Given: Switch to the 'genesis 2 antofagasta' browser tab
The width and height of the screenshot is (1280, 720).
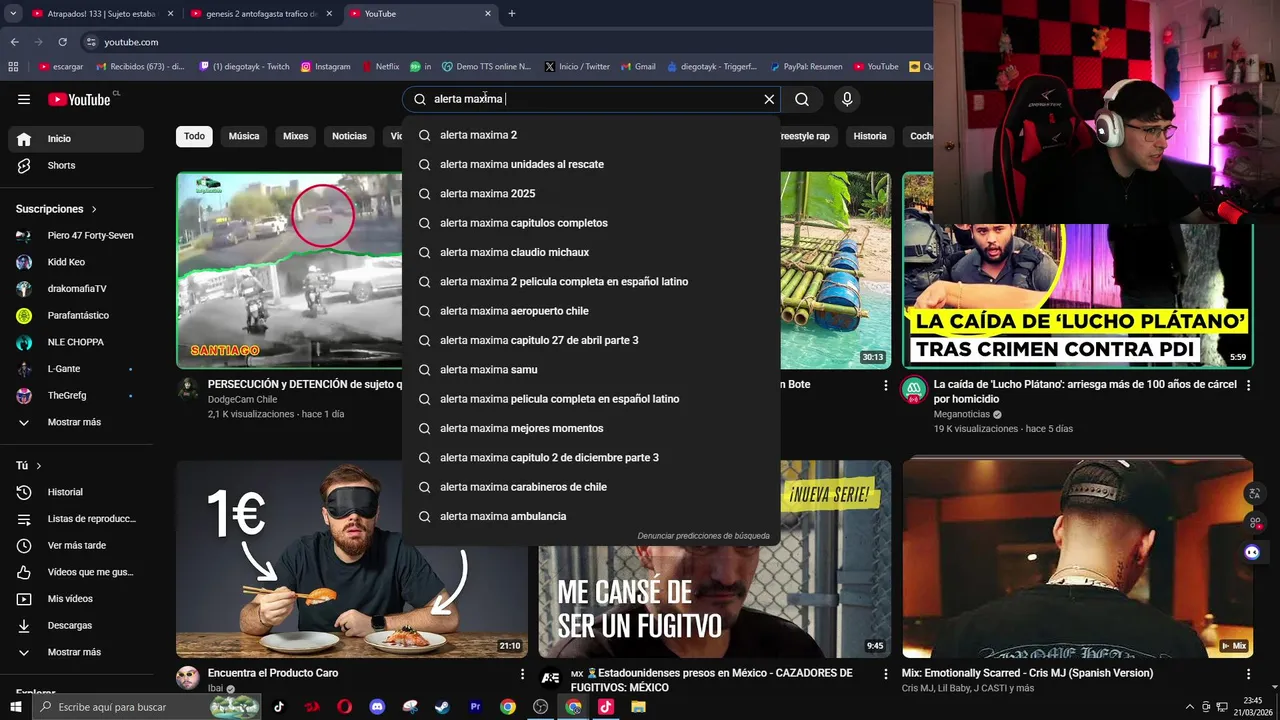Looking at the screenshot, I should pyautogui.click(x=262, y=14).
